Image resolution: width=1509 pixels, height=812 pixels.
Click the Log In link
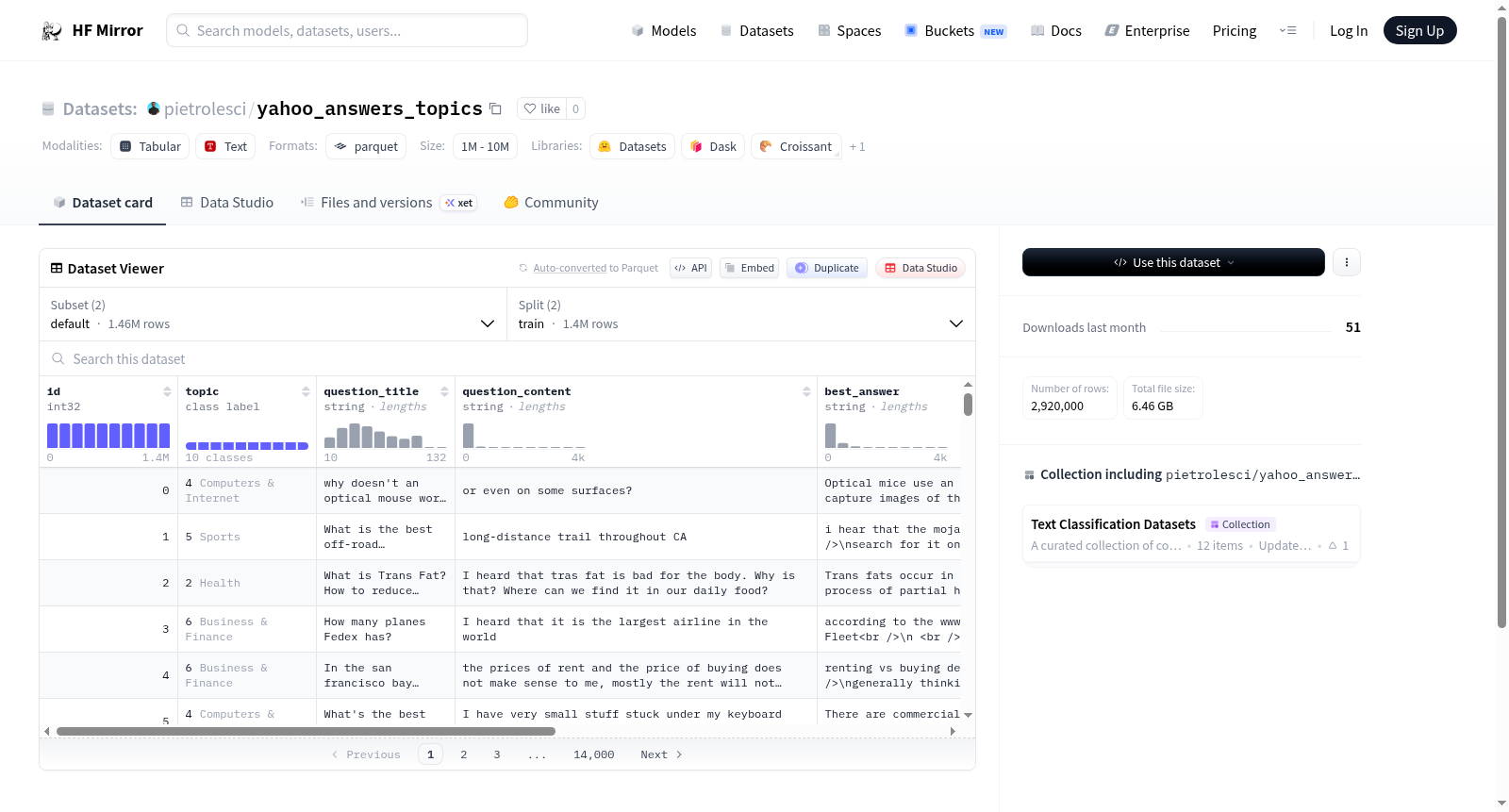click(1349, 31)
